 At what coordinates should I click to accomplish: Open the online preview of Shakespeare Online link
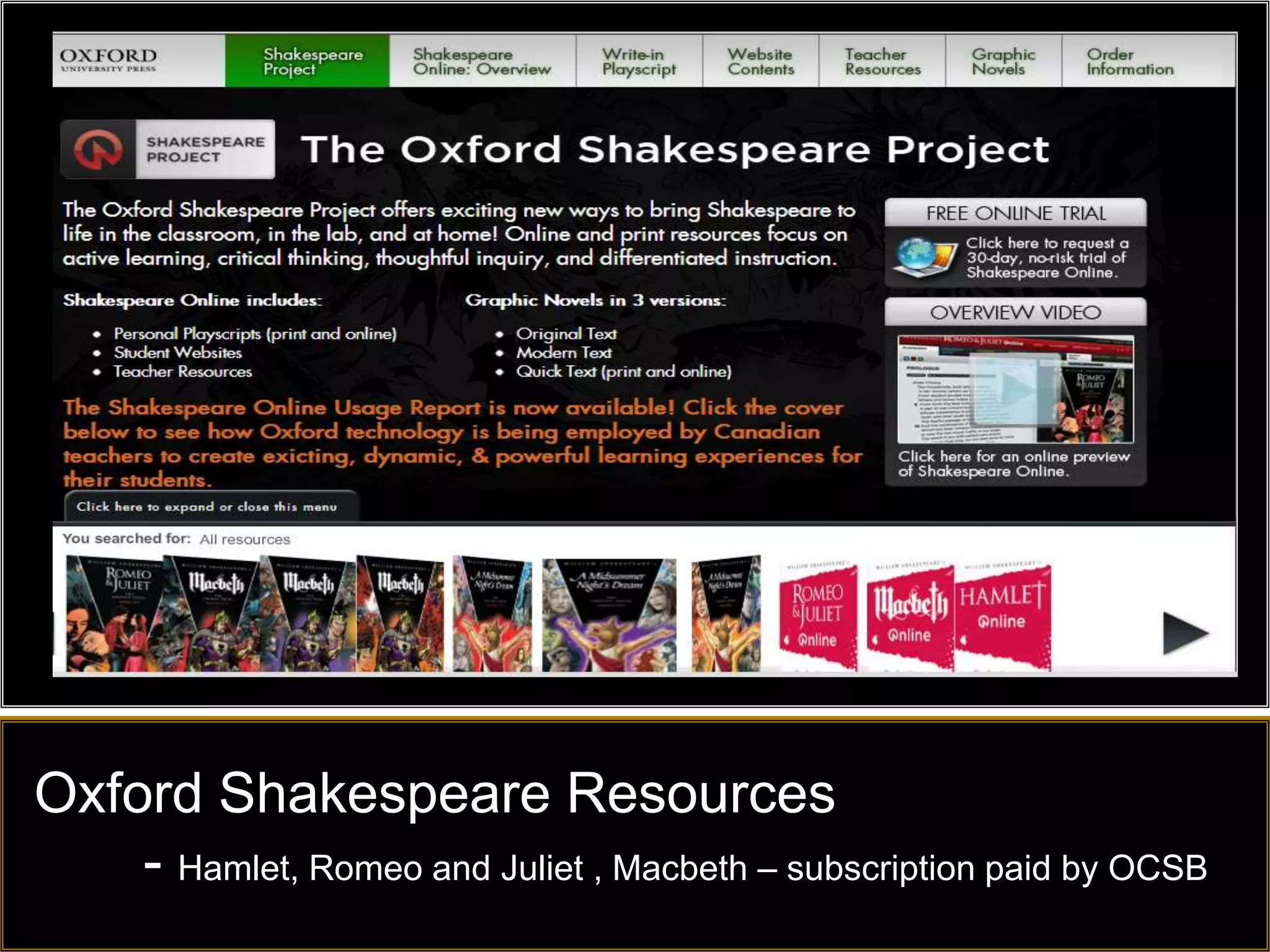click(x=1013, y=464)
